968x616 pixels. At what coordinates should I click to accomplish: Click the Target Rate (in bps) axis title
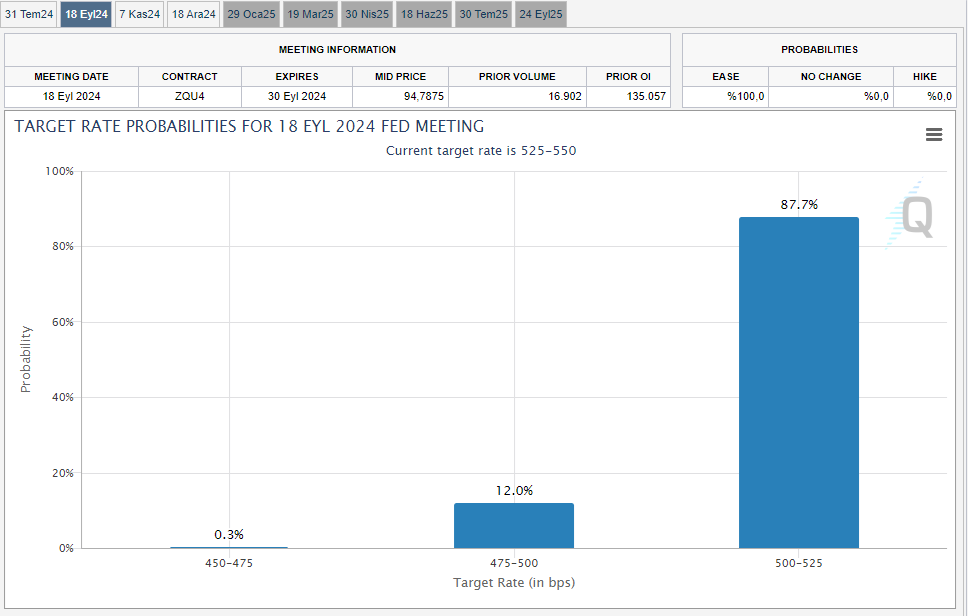point(514,582)
